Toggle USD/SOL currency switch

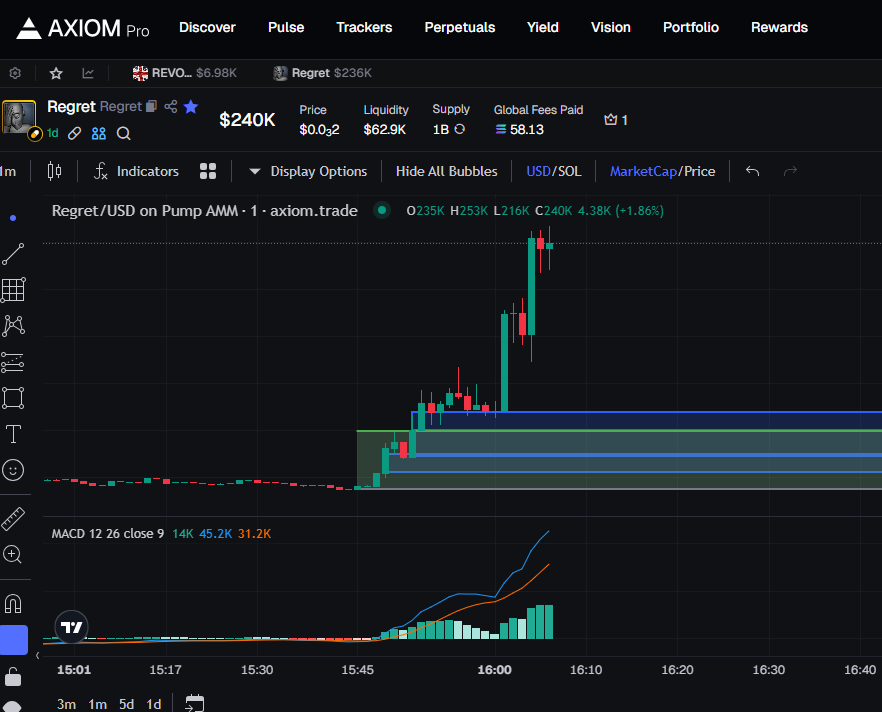[554, 171]
